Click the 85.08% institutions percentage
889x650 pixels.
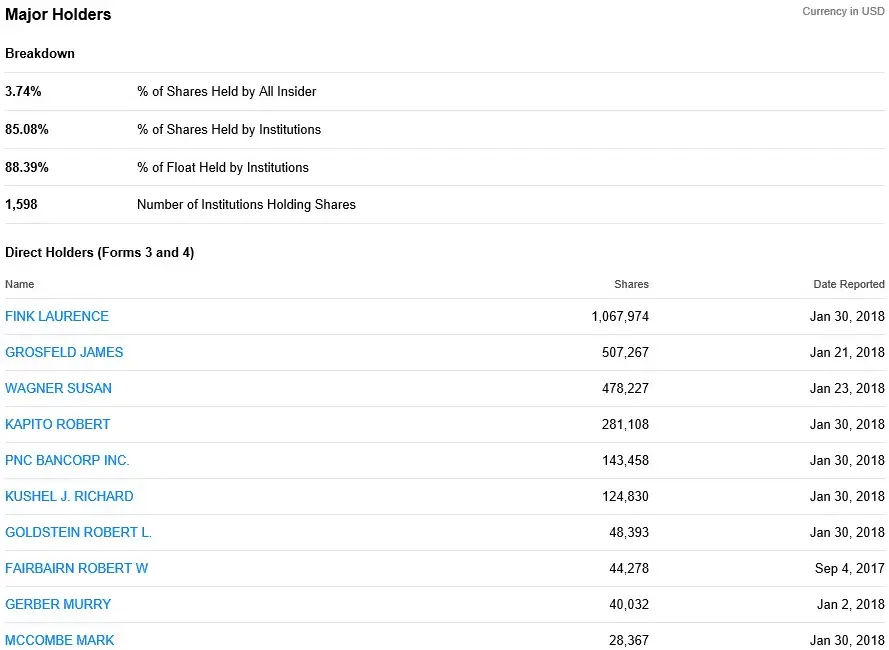tap(27, 129)
